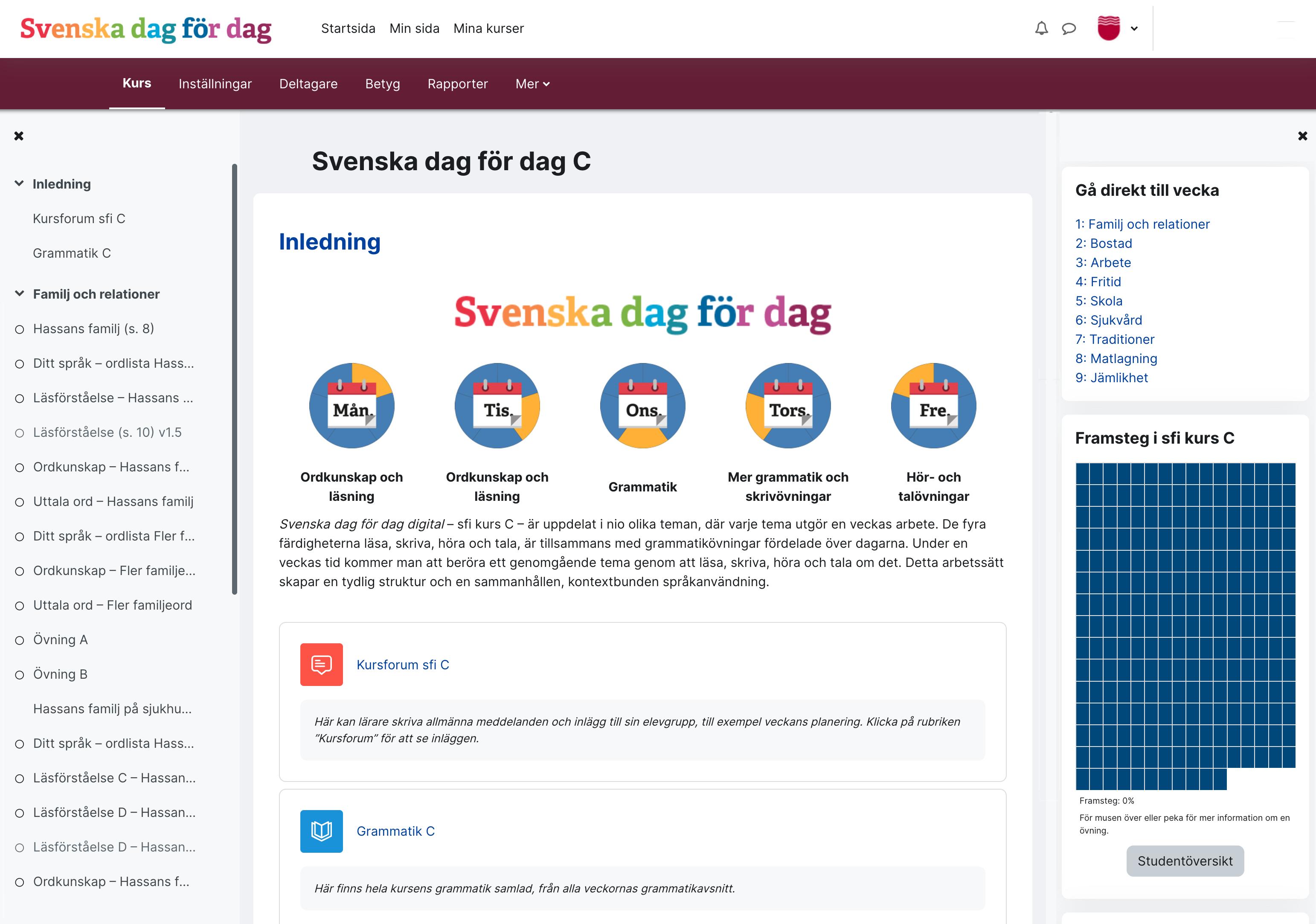
Task: Open the notifications bell icon
Action: [x=1041, y=28]
